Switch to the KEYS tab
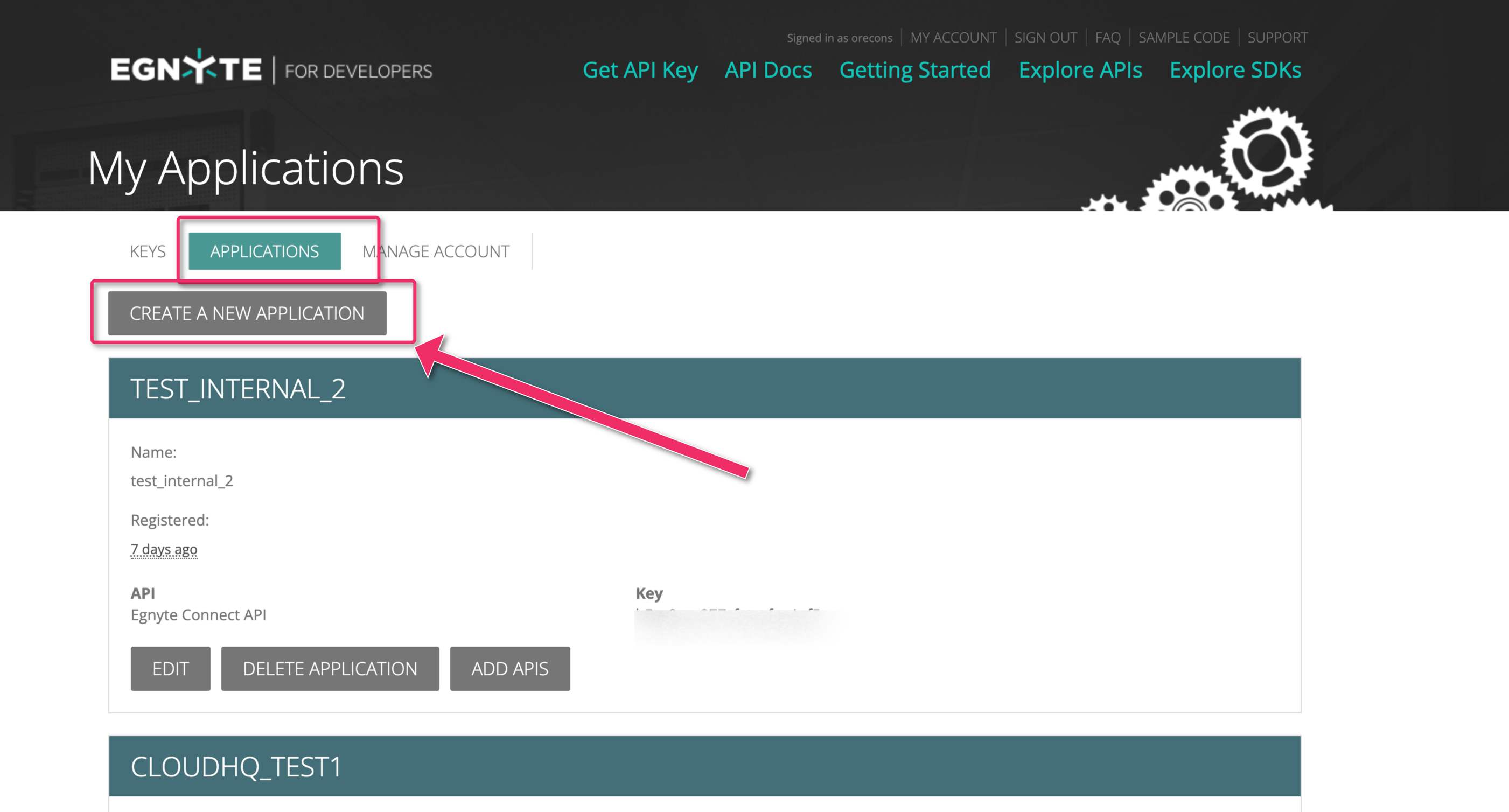Screen dimensions: 1509x812 [148, 251]
